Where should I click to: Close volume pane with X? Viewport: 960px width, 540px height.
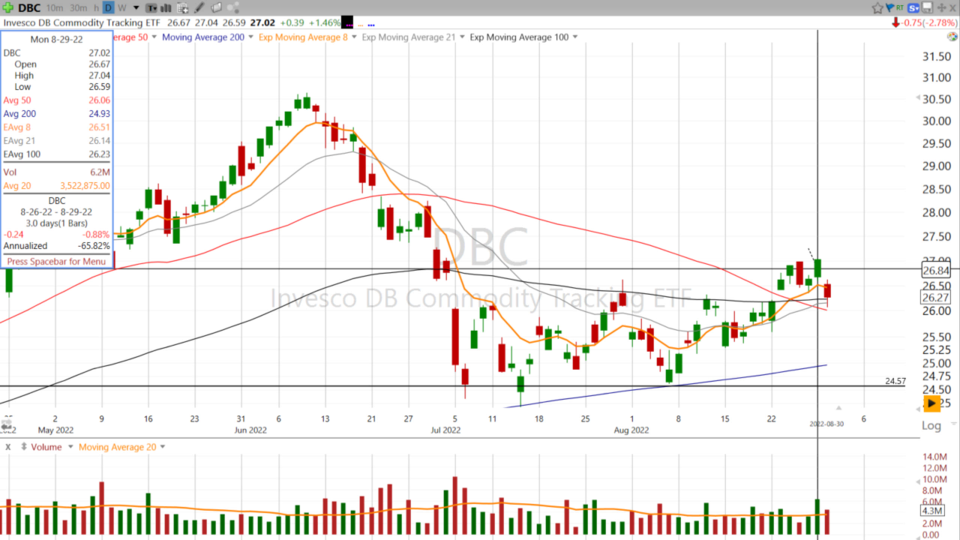click(x=8, y=447)
